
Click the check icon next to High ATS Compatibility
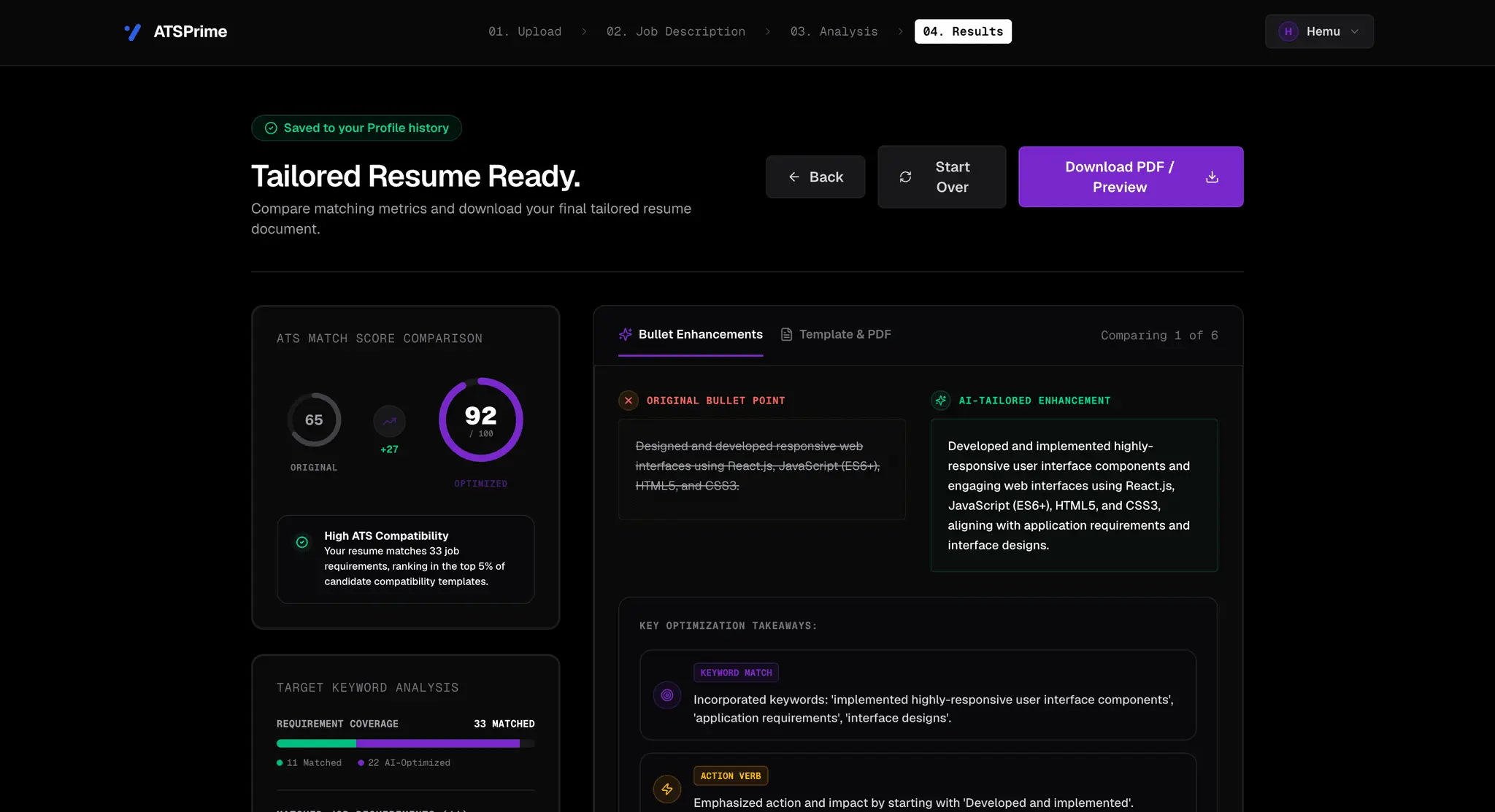coord(302,542)
